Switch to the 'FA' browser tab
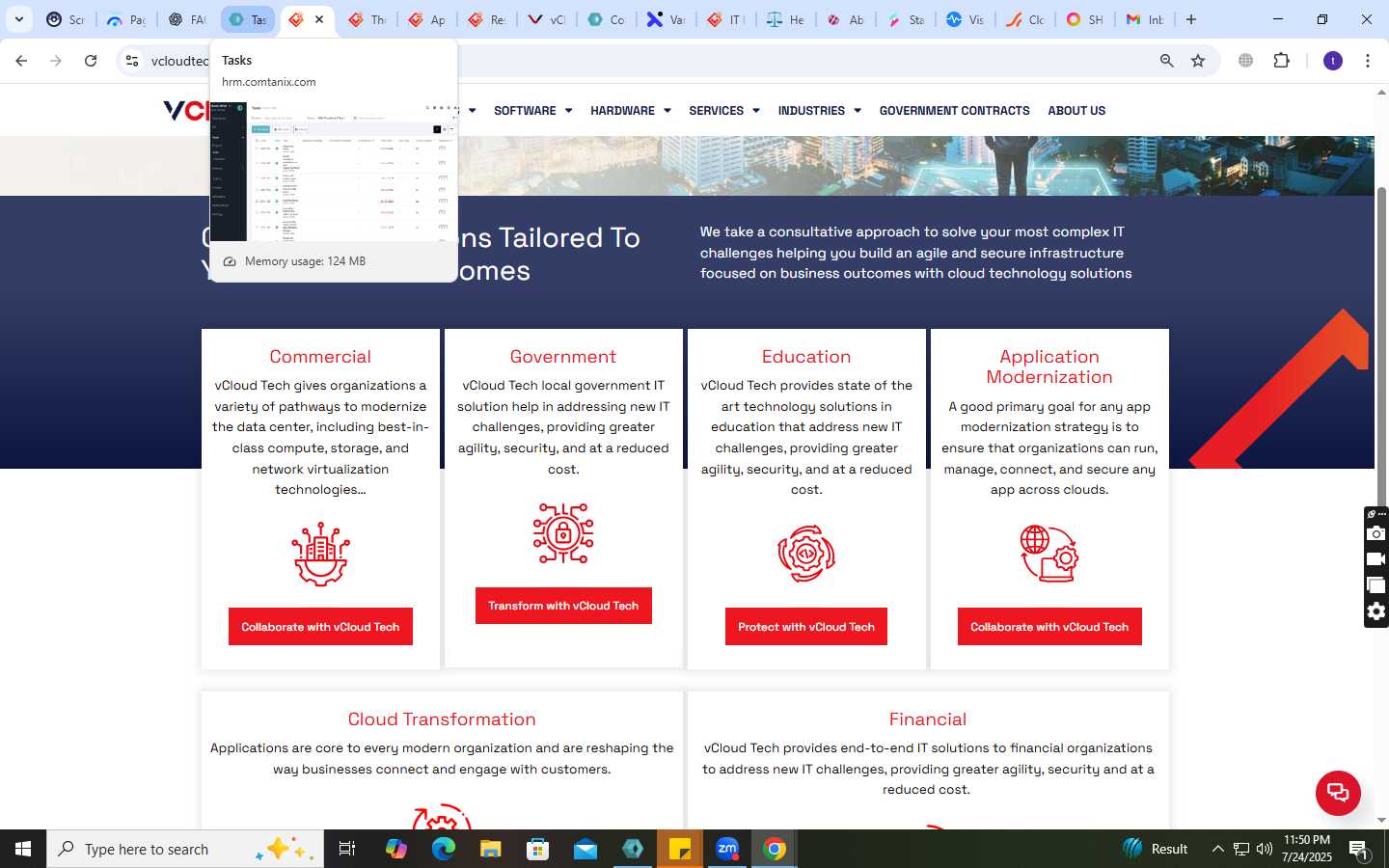1389x868 pixels. point(186,19)
